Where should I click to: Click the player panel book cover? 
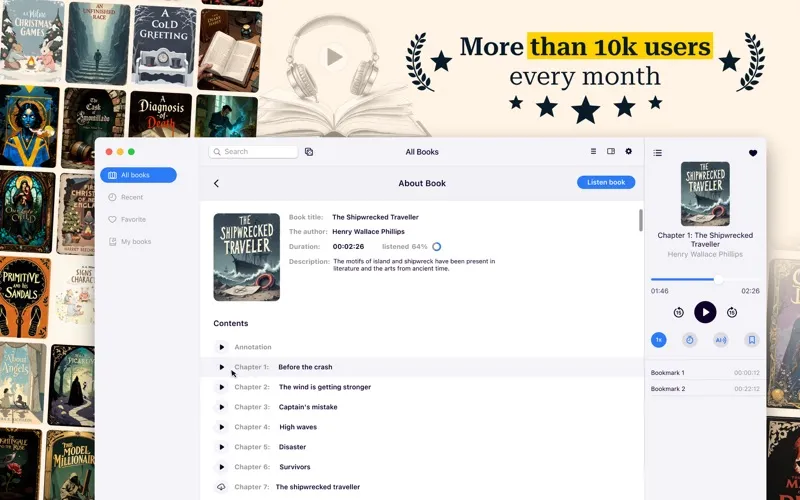click(705, 194)
